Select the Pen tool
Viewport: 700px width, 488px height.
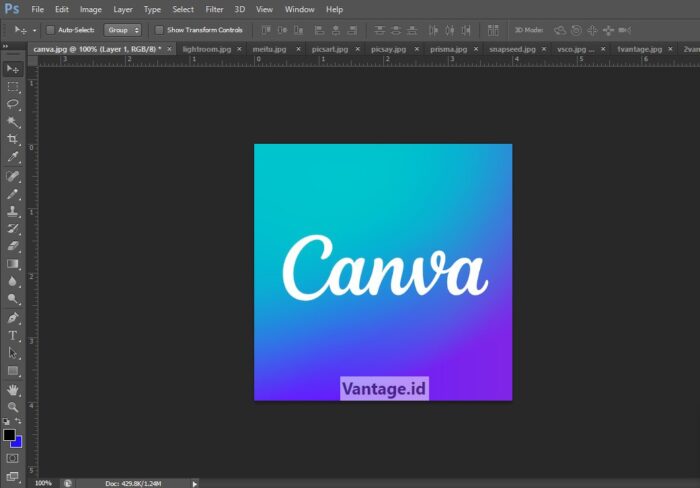point(13,317)
